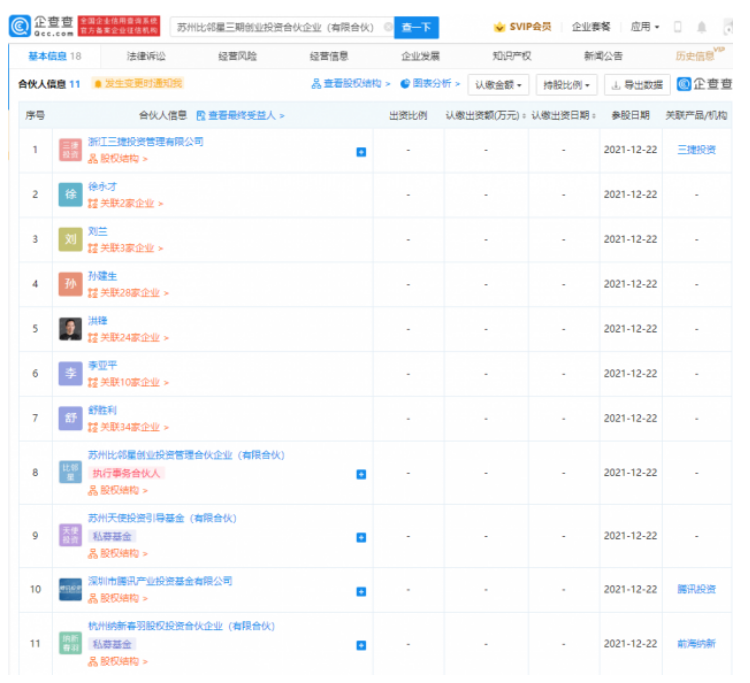Screen dimensions: 750x683
Task: Open 查看最终受益人 link
Action: pyautogui.click(x=241, y=116)
